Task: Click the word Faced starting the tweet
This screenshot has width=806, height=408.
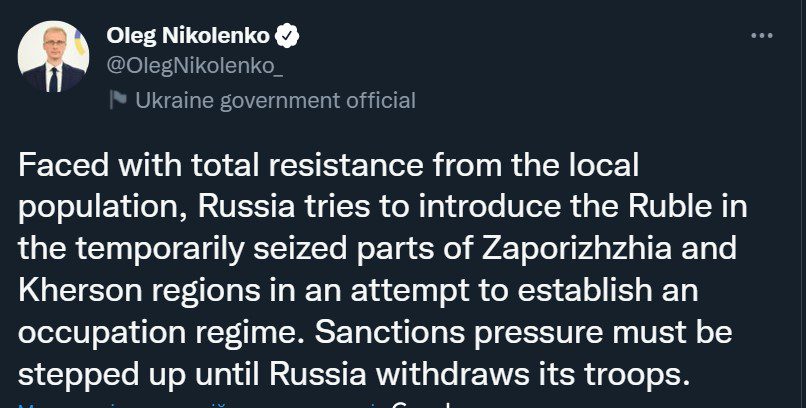Action: 64,165
